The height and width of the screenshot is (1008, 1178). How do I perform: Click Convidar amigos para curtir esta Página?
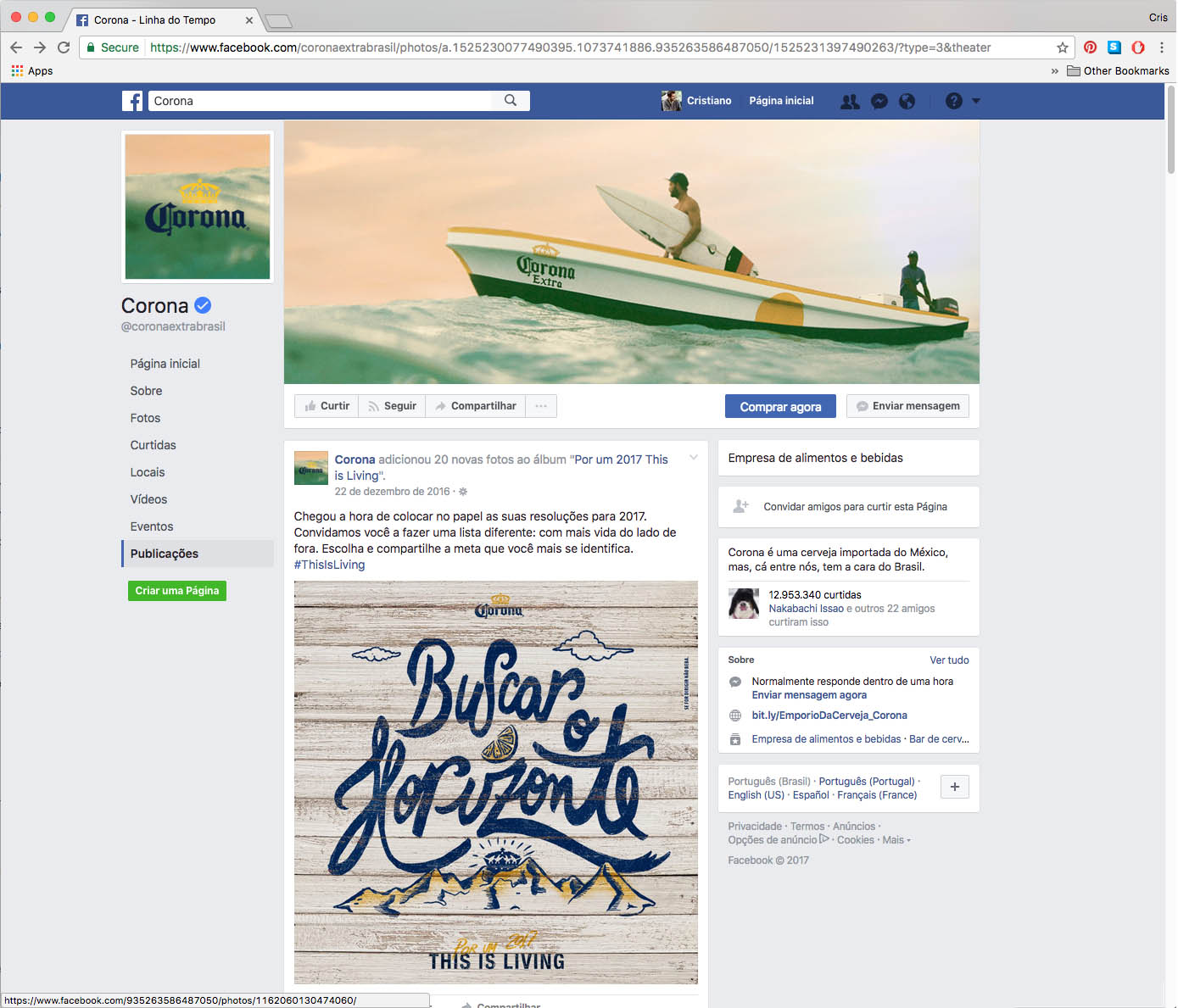(x=855, y=507)
